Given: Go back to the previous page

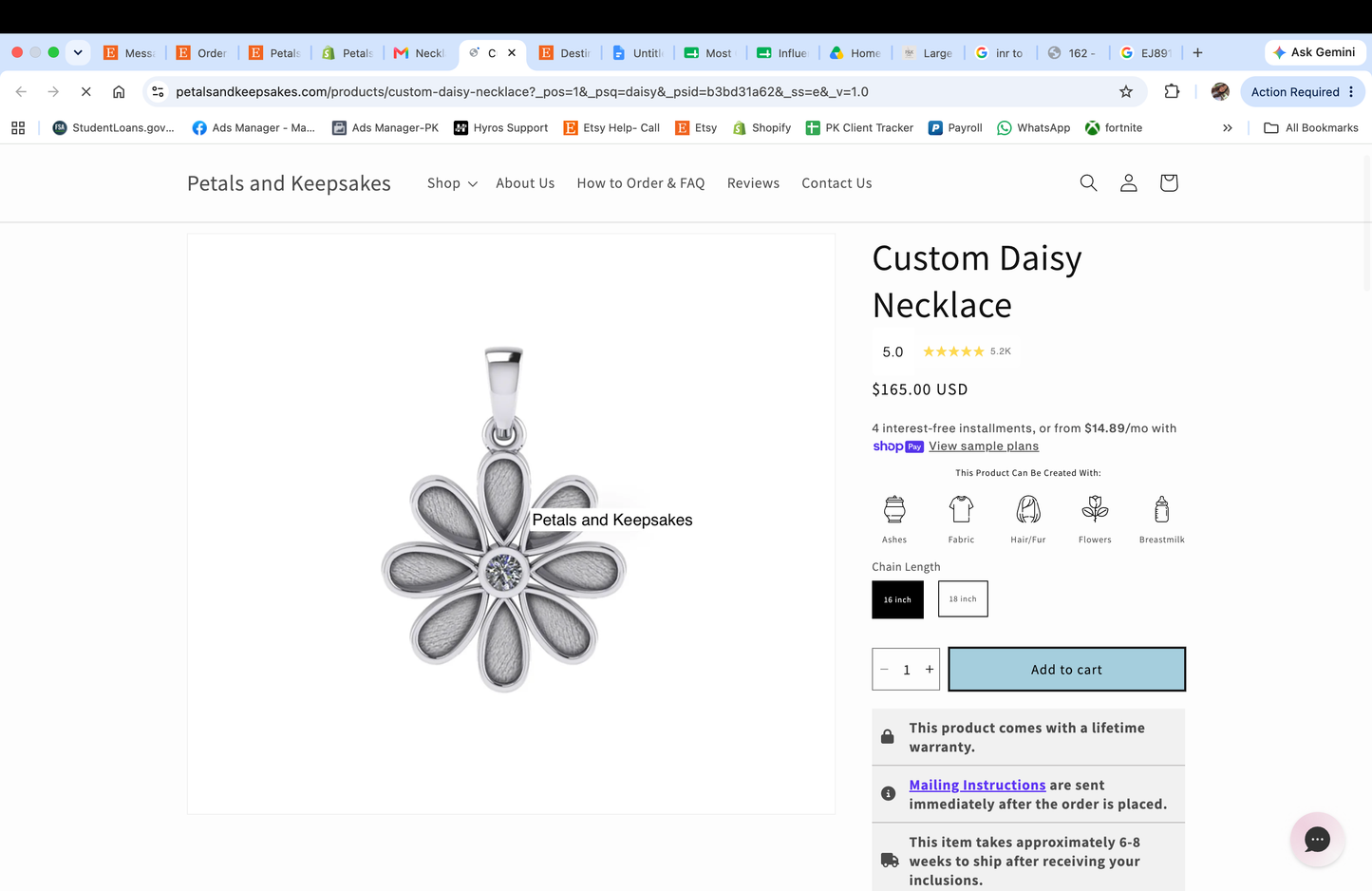Looking at the screenshot, I should [x=21, y=92].
